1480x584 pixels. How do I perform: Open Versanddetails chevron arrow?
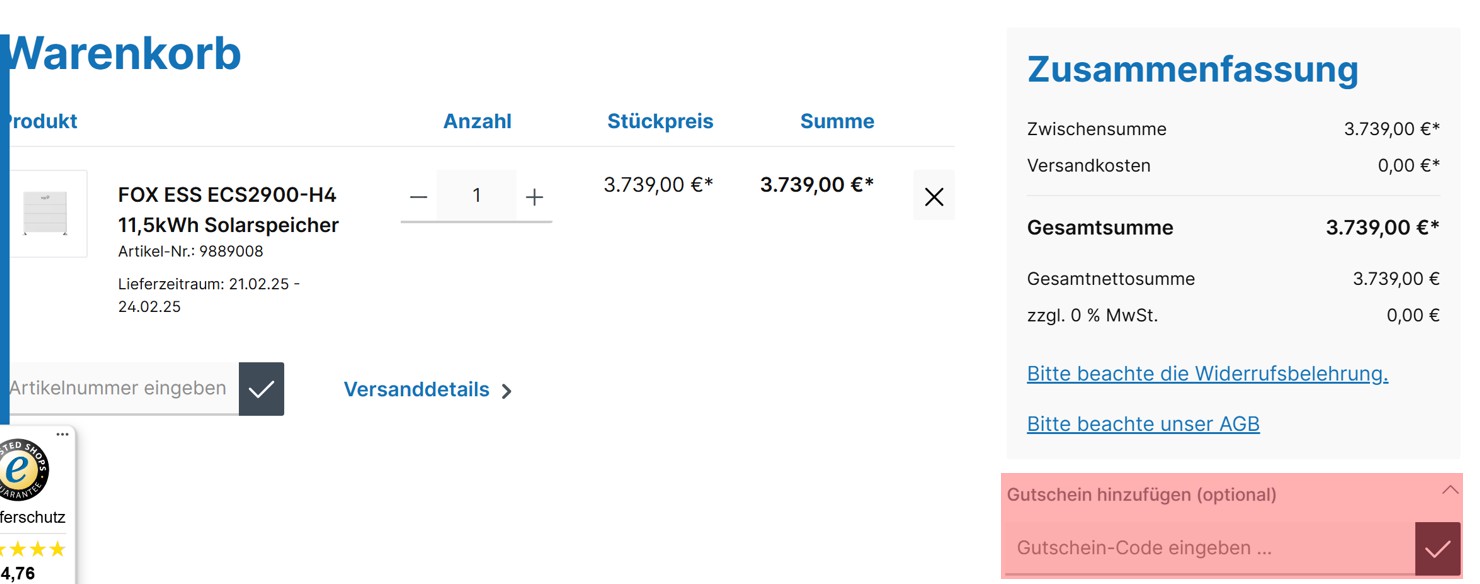click(x=507, y=391)
